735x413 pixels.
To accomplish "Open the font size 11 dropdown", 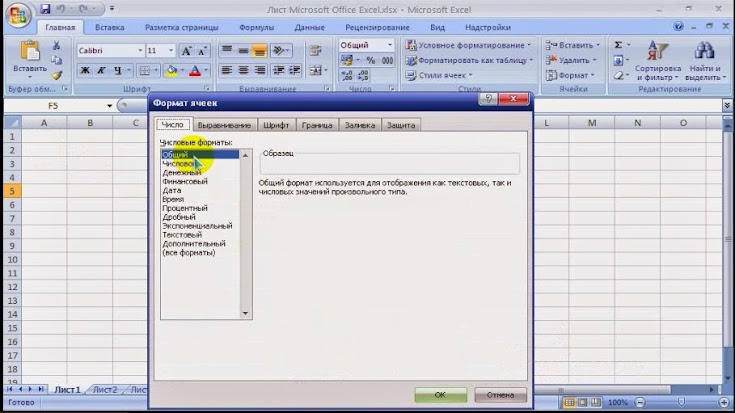I will point(171,50).
